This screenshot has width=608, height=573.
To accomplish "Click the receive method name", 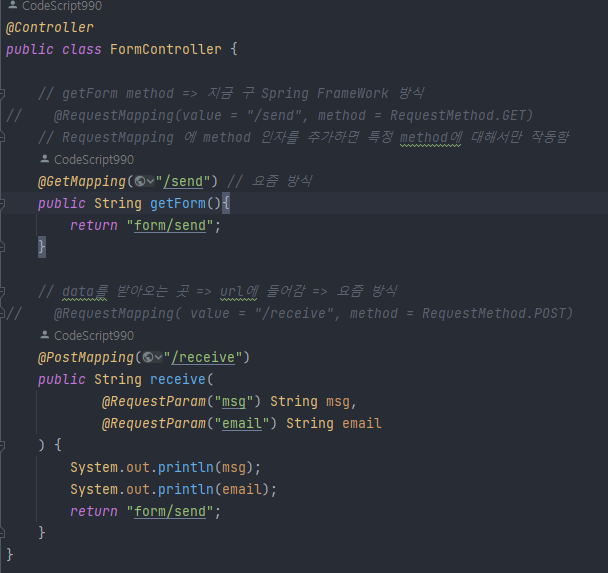I will point(178,380).
